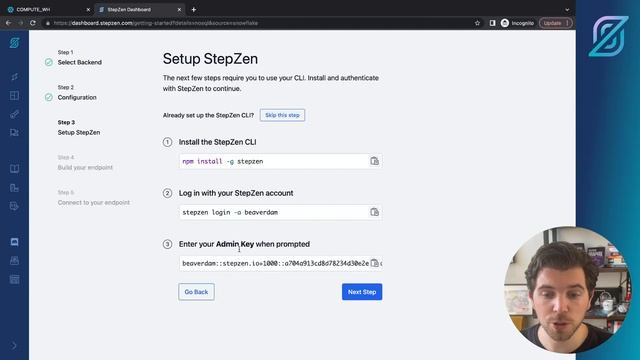Viewport: 640px width, 360px height.
Task: Go to Step 2 Configuration
Action: [x=77, y=93]
